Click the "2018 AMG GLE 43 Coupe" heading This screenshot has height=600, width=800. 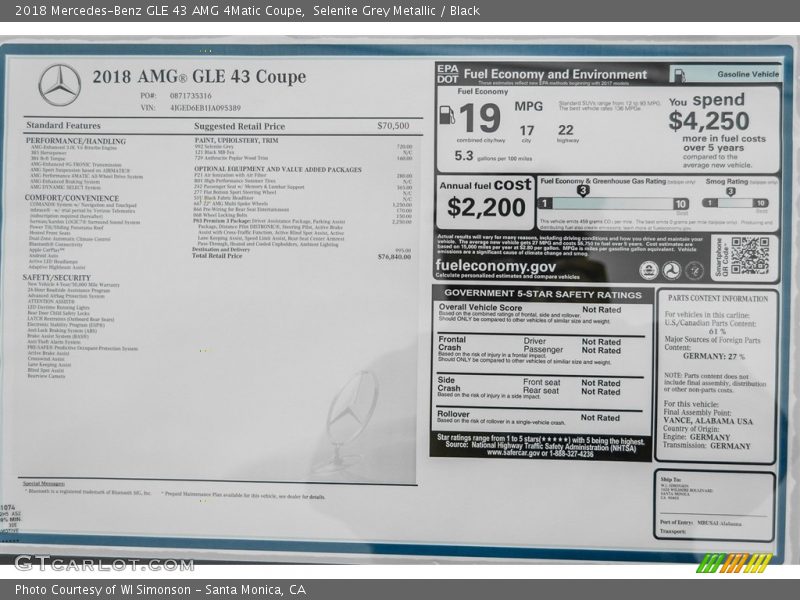point(199,77)
